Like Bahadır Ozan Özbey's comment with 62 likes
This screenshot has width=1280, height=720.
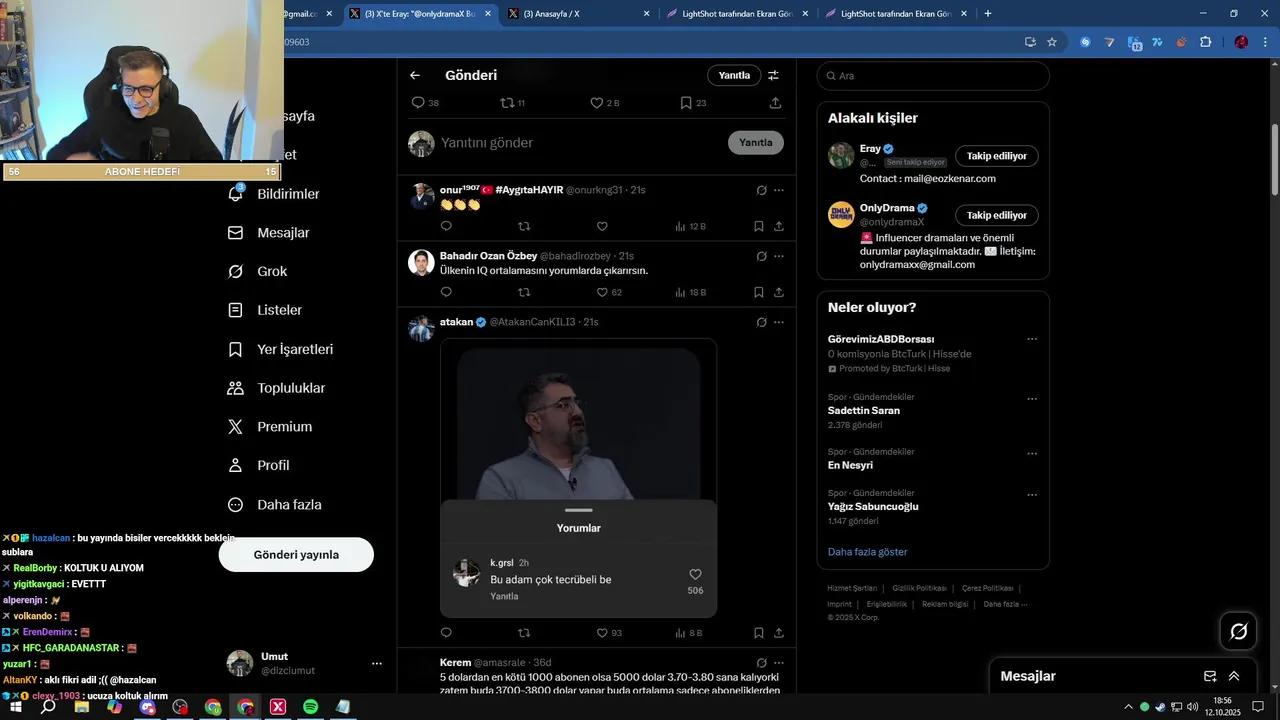(x=609, y=292)
